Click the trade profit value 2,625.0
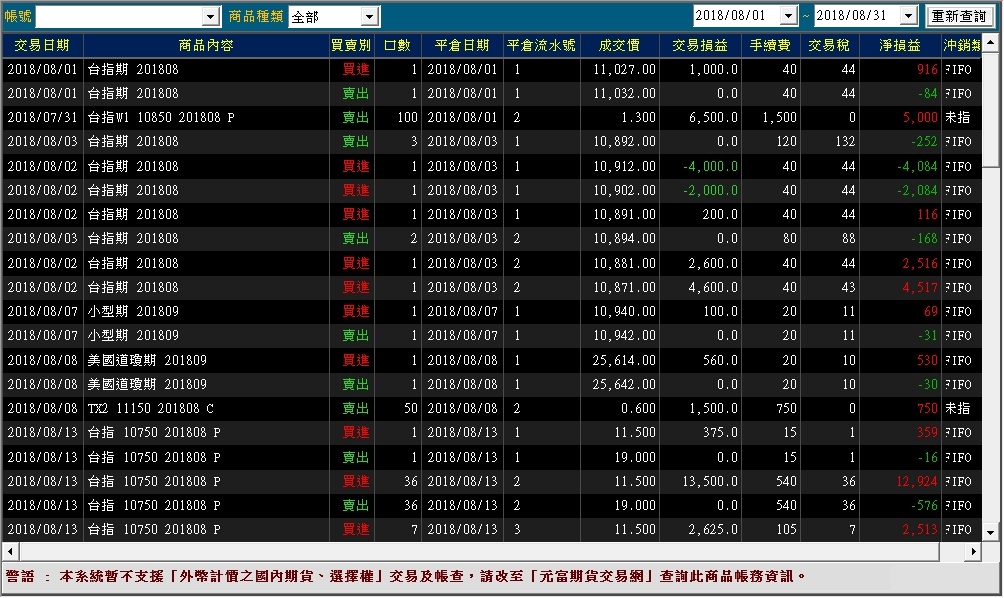The height and width of the screenshot is (598, 1004). click(x=713, y=530)
